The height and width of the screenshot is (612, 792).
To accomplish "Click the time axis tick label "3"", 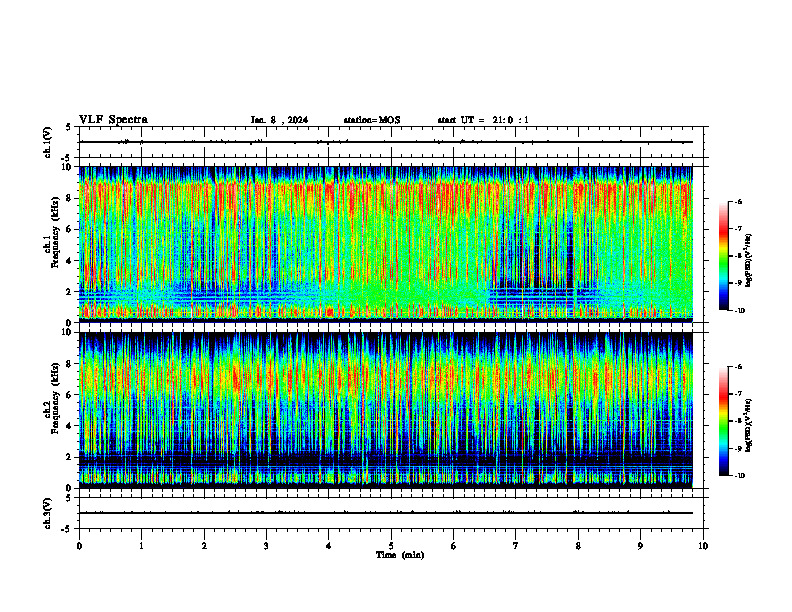I will pos(266,546).
